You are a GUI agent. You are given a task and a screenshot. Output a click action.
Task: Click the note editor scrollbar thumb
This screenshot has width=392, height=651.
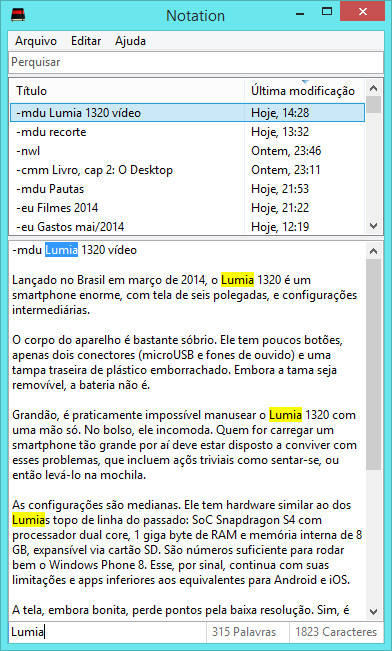pos(374,365)
